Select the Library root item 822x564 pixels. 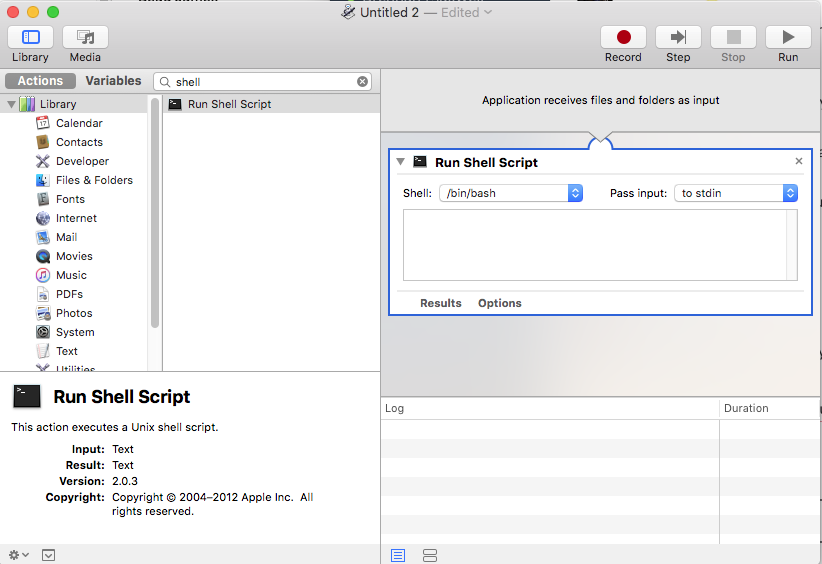pos(58,104)
